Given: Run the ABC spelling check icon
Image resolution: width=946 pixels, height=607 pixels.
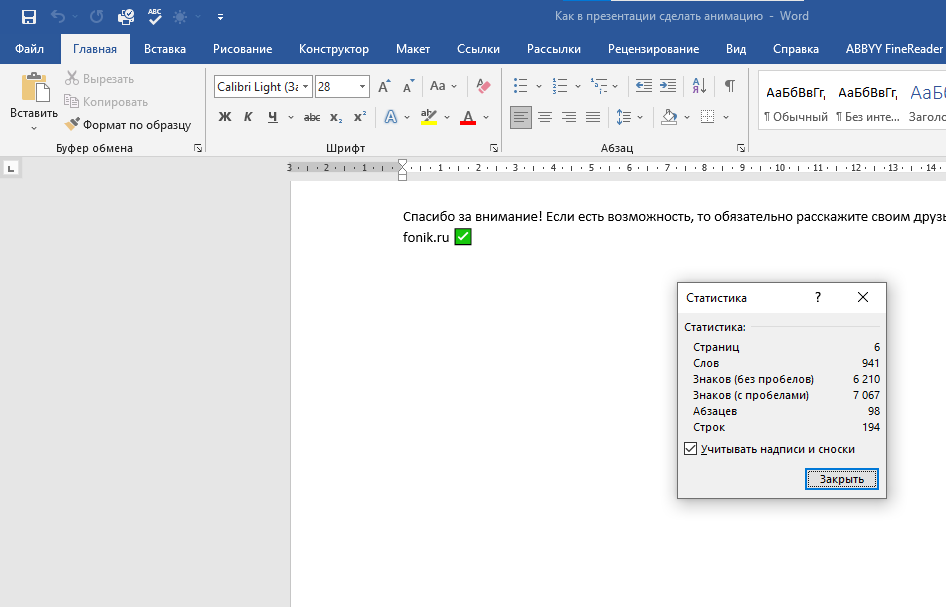Looking at the screenshot, I should (154, 16).
